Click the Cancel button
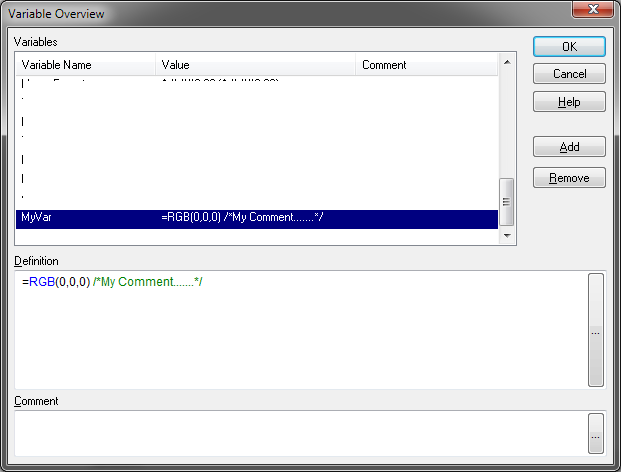 click(569, 74)
